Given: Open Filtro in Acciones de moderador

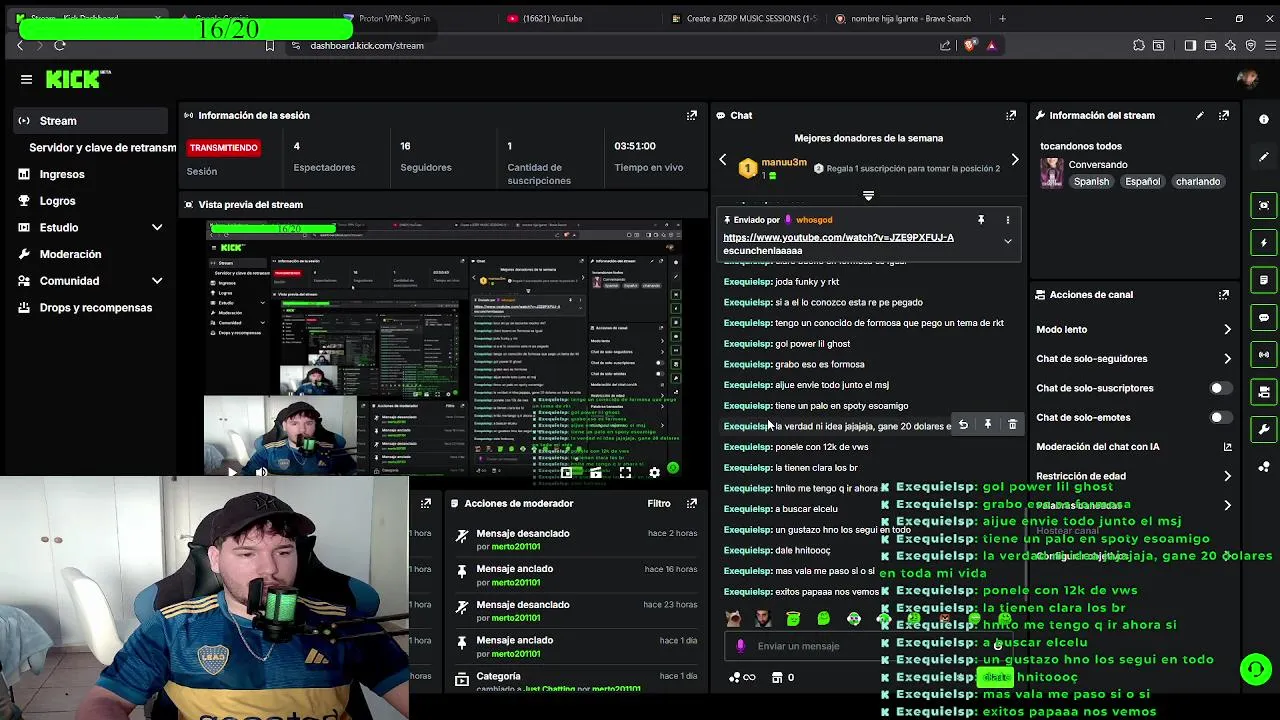Looking at the screenshot, I should click(658, 504).
